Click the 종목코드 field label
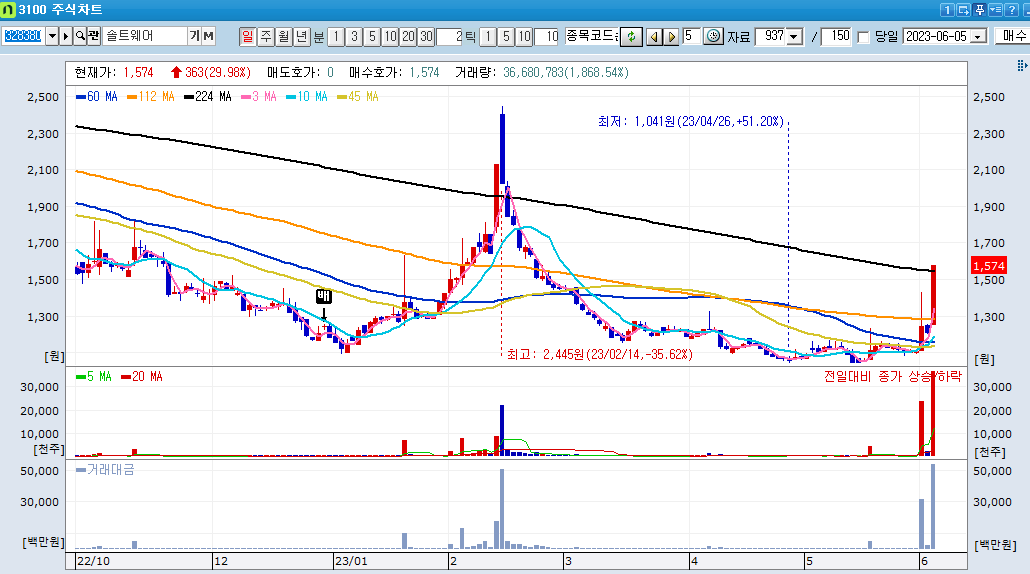Viewport: 1030px width, 574px height. click(x=591, y=36)
